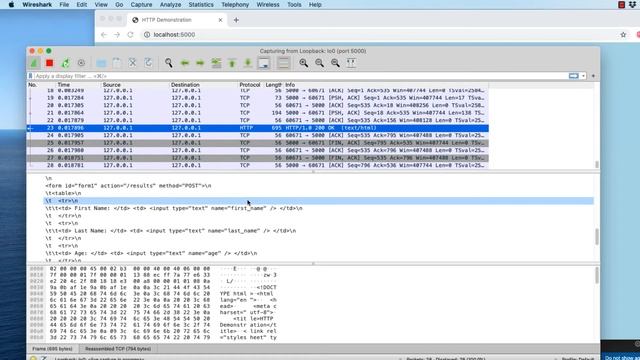The height and width of the screenshot is (360, 640).
Task: Jump to the first packet icon
Action: point(232,63)
